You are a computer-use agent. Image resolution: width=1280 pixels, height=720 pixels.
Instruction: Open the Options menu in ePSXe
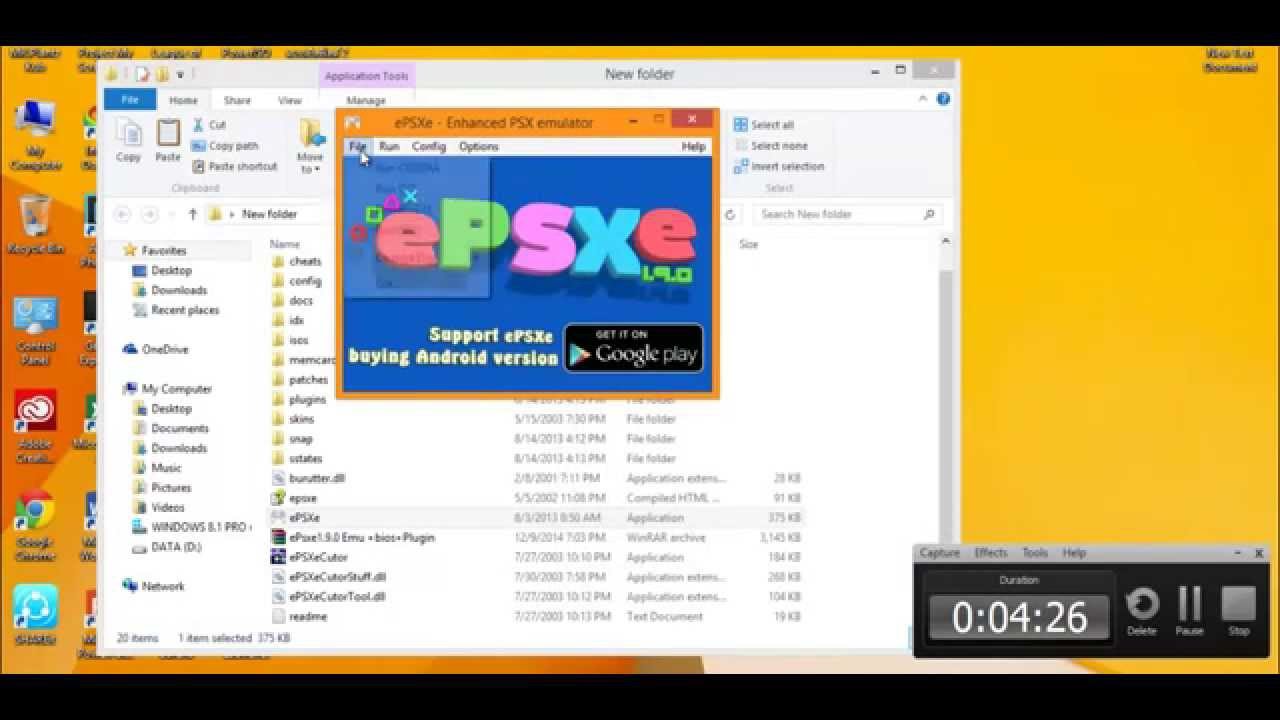tap(479, 146)
